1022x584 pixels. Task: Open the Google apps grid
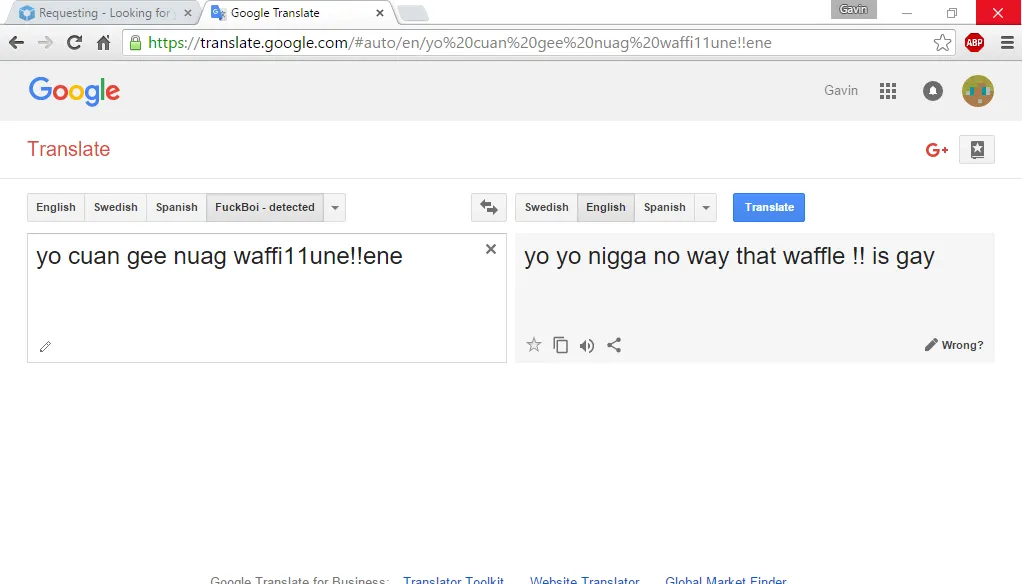(x=888, y=91)
